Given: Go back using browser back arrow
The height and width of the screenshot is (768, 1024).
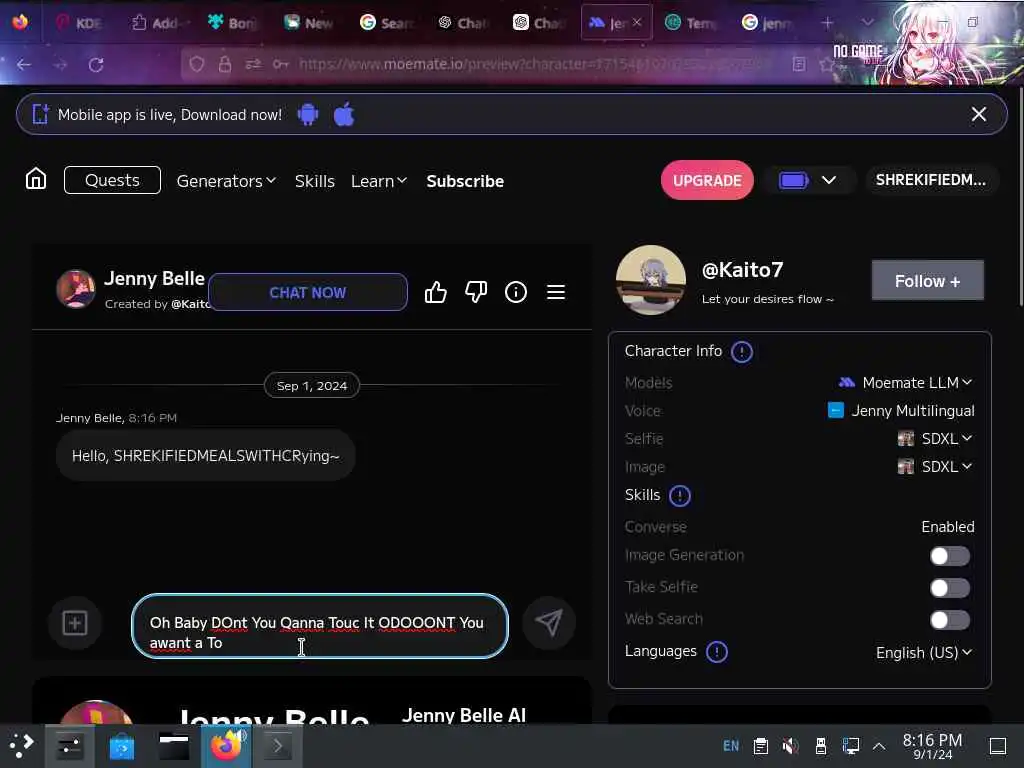Looking at the screenshot, I should (24, 65).
